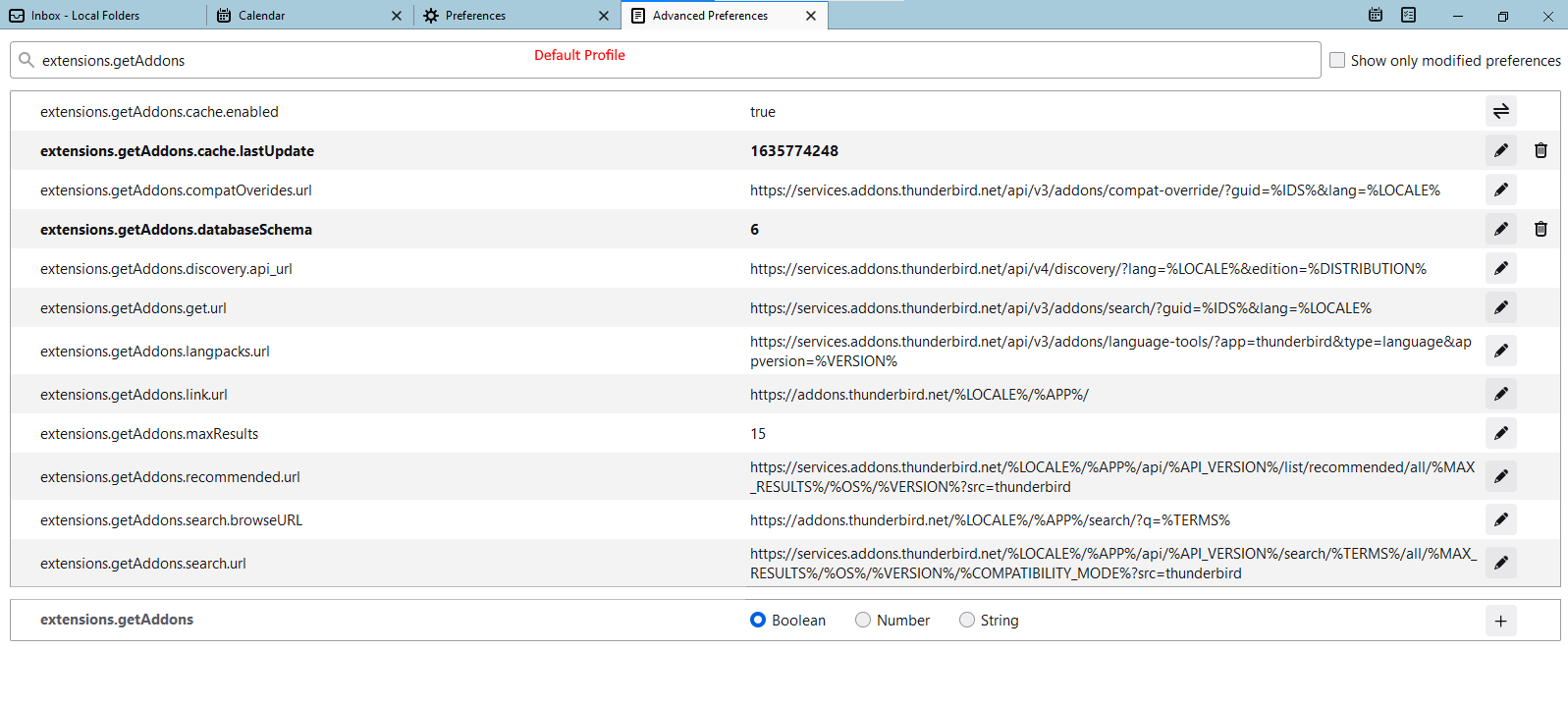
Task: Edit extensions.getAddons.cache.lastUpdate with pencil icon
Action: click(x=1500, y=150)
